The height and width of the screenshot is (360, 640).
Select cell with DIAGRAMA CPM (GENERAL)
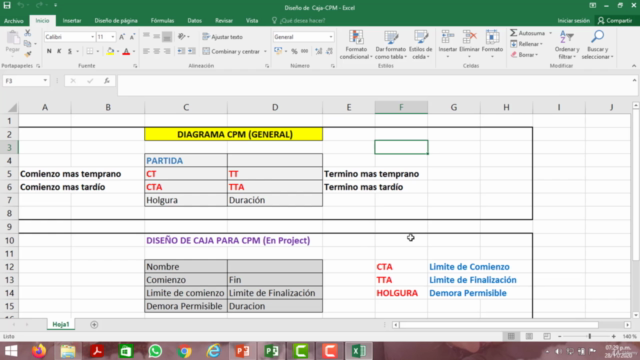[233, 134]
